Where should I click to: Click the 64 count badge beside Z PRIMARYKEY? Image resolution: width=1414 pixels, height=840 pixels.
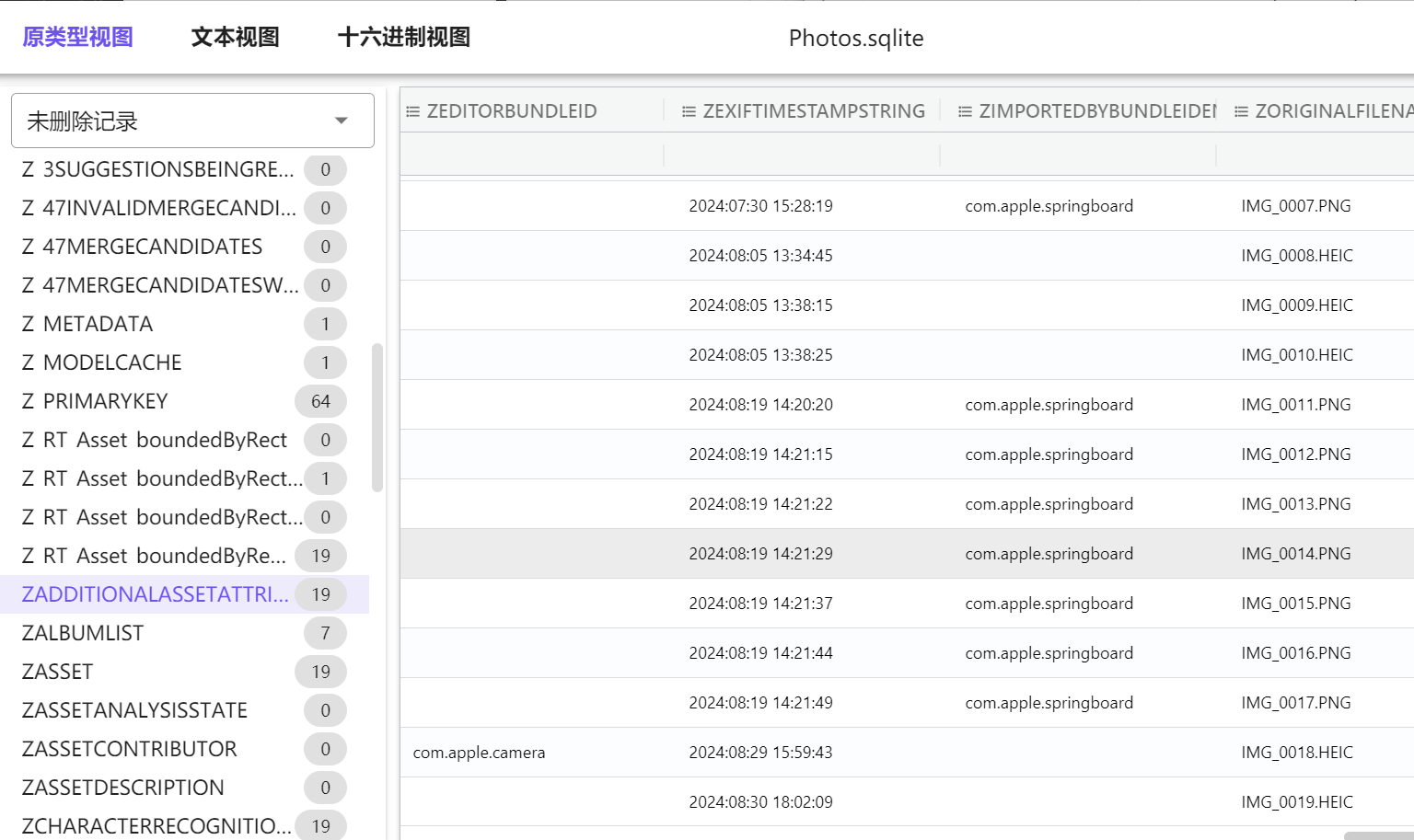(x=320, y=400)
